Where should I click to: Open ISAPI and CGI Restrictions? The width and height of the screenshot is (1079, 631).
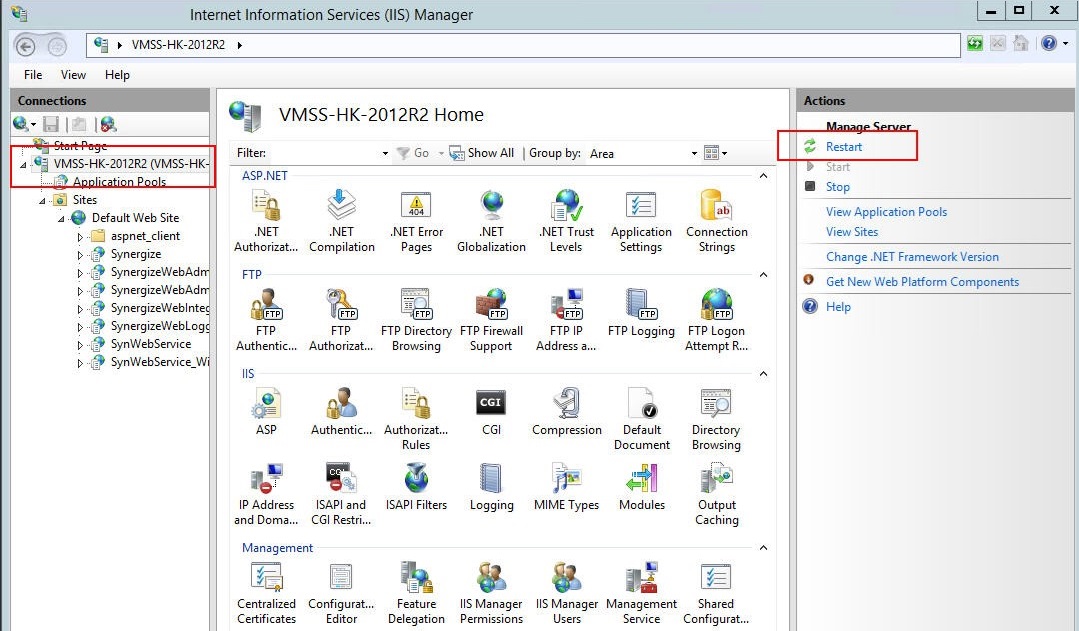341,493
